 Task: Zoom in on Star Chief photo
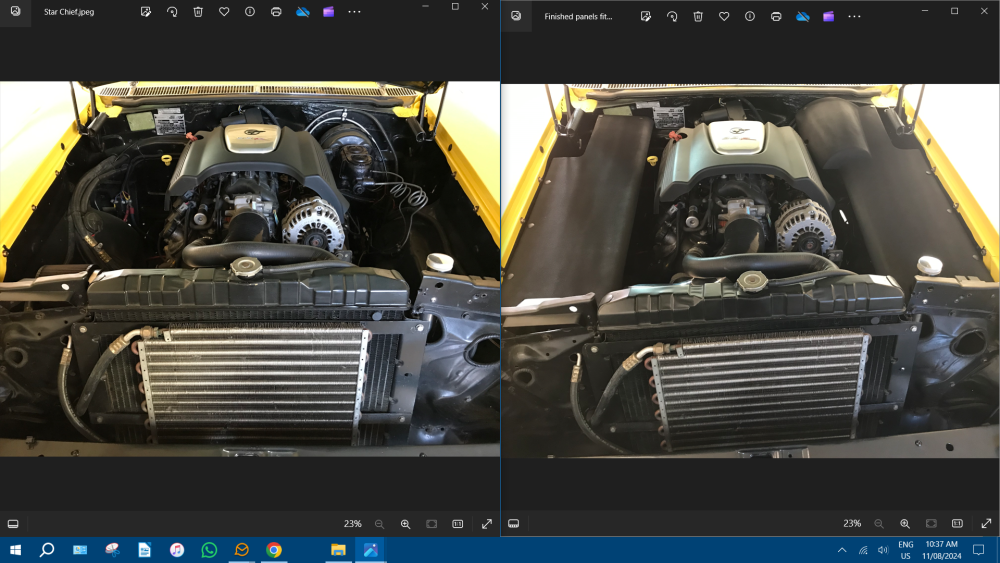[406, 524]
